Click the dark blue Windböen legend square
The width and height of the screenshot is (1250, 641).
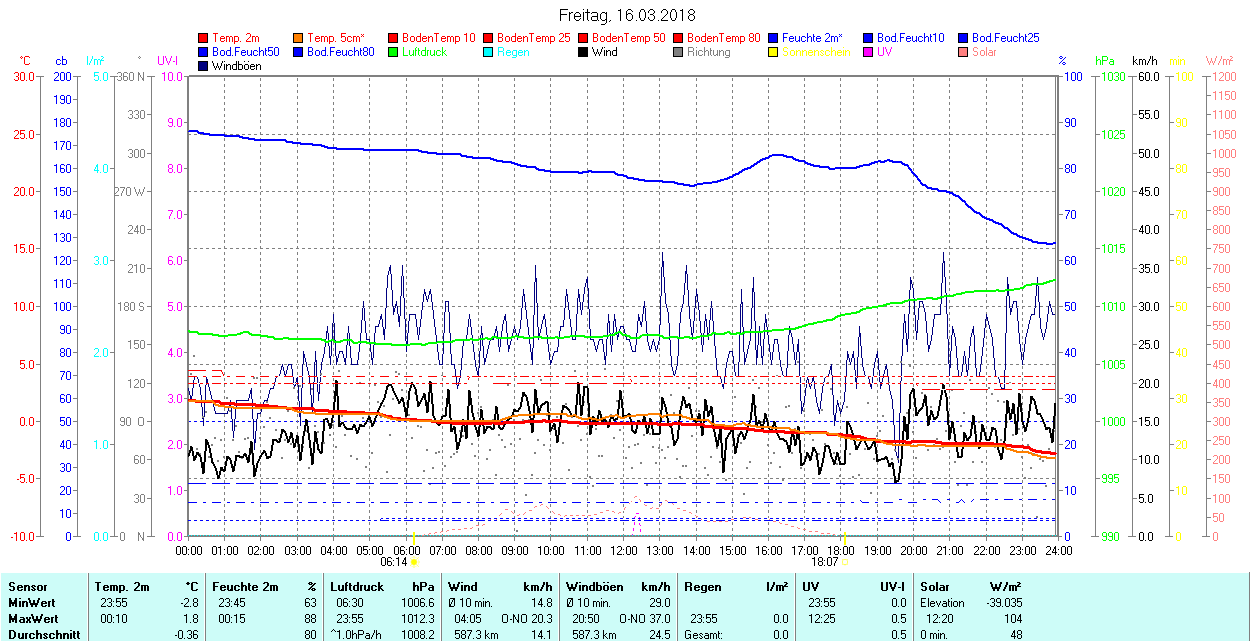coord(204,66)
